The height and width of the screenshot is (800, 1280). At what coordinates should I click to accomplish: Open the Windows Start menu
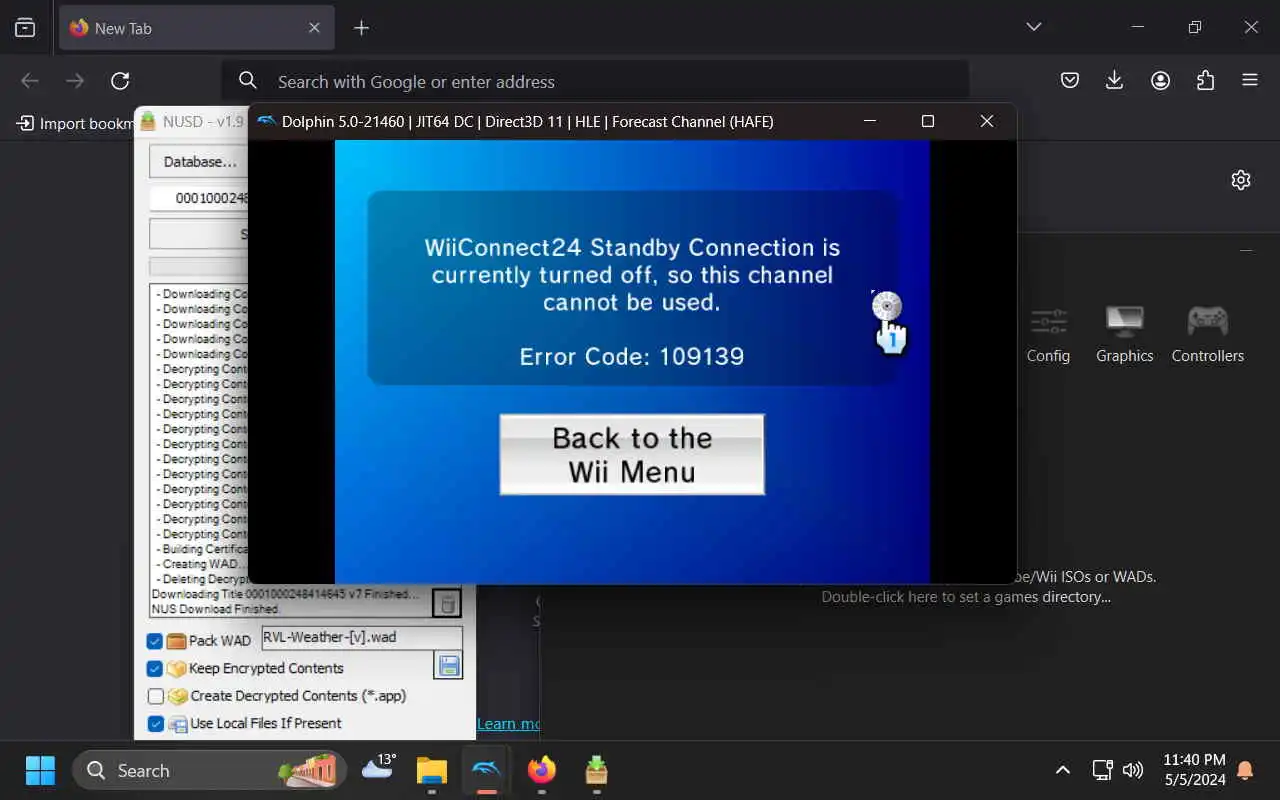coord(40,770)
